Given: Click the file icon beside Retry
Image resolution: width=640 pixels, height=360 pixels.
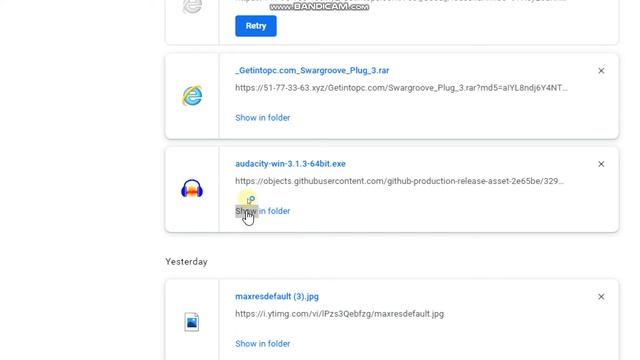Looking at the screenshot, I should click(x=192, y=6).
